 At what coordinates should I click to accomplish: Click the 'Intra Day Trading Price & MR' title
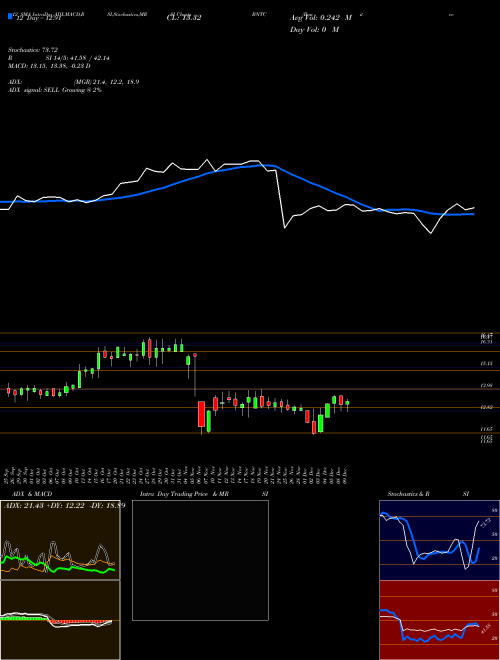click(x=184, y=494)
